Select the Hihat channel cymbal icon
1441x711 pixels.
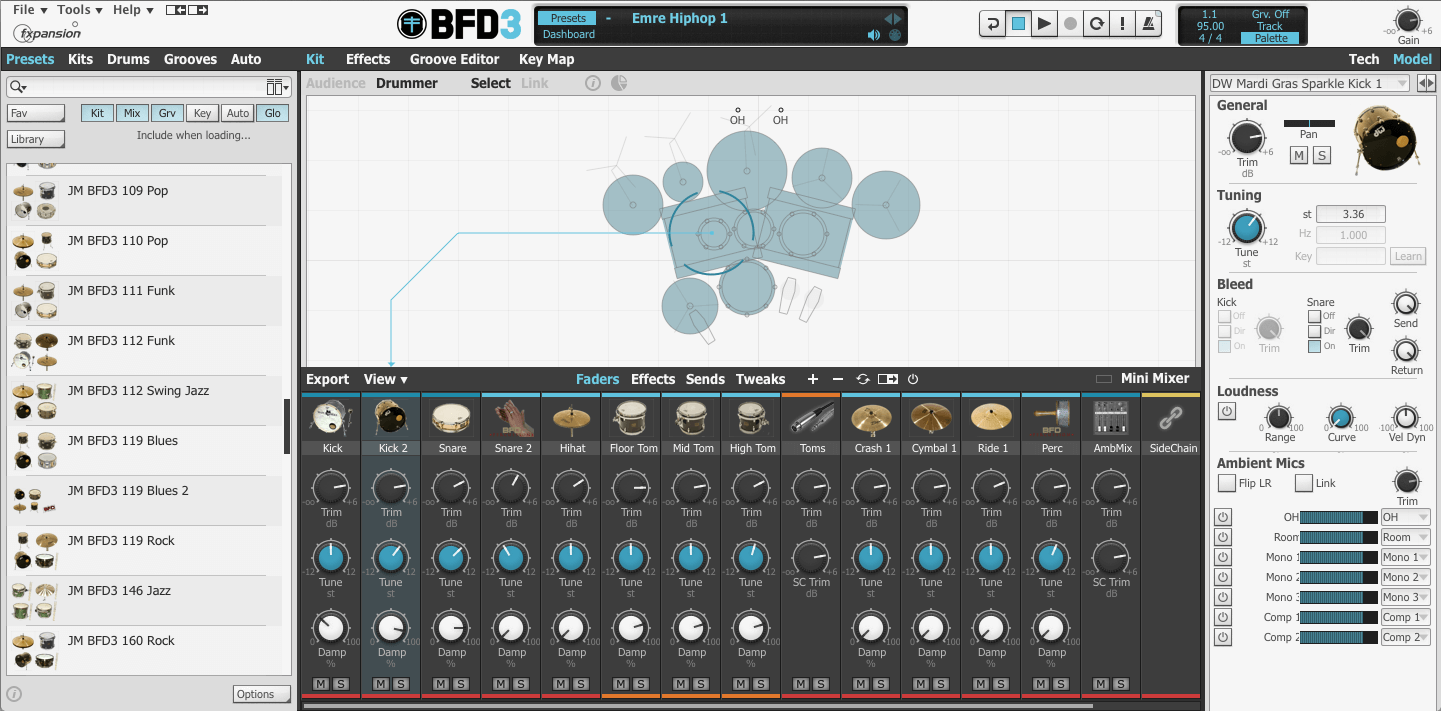[571, 416]
